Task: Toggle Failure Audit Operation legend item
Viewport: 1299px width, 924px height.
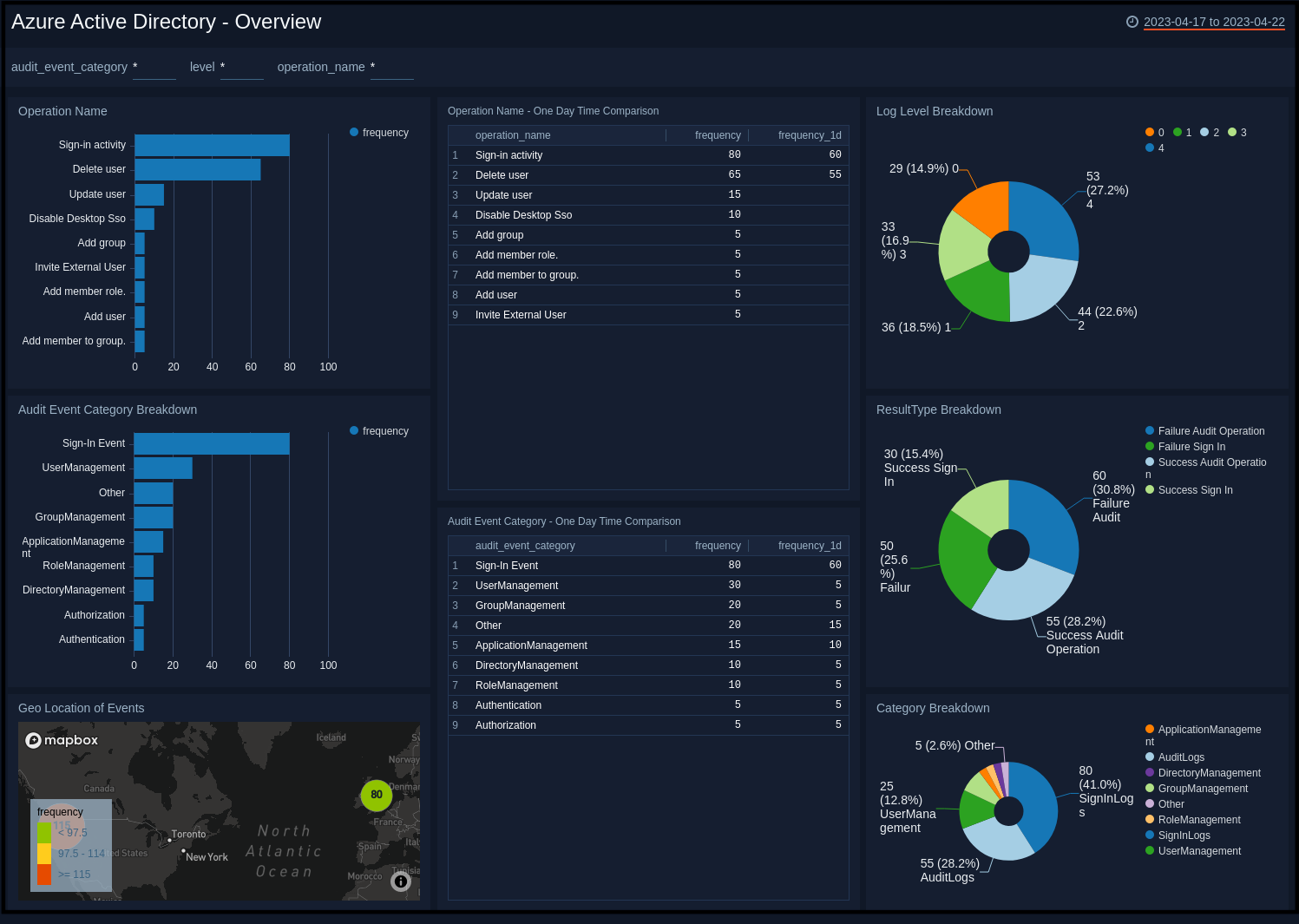Action: click(1204, 431)
